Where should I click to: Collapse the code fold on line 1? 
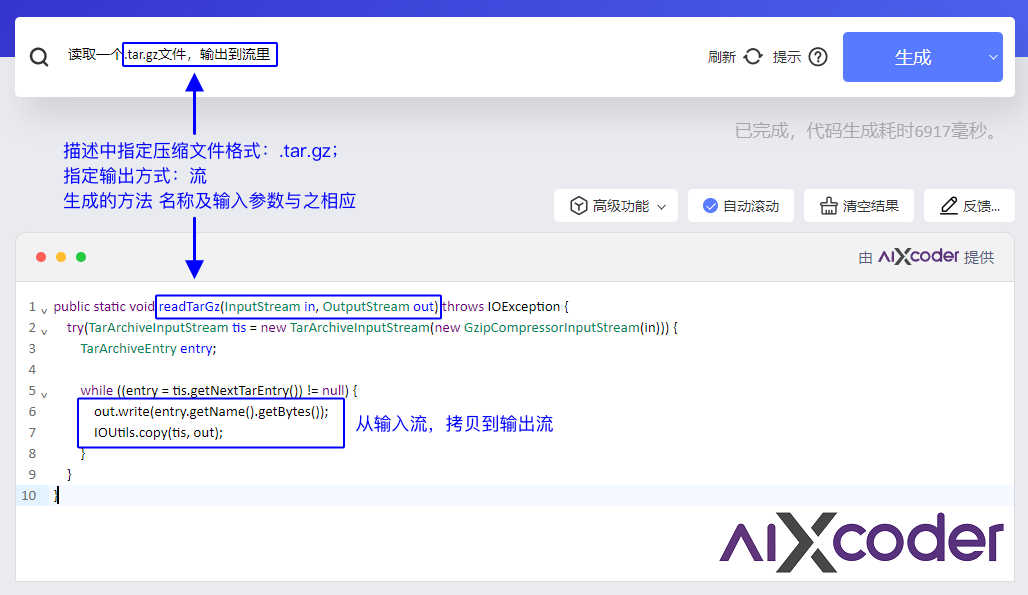tap(44, 309)
